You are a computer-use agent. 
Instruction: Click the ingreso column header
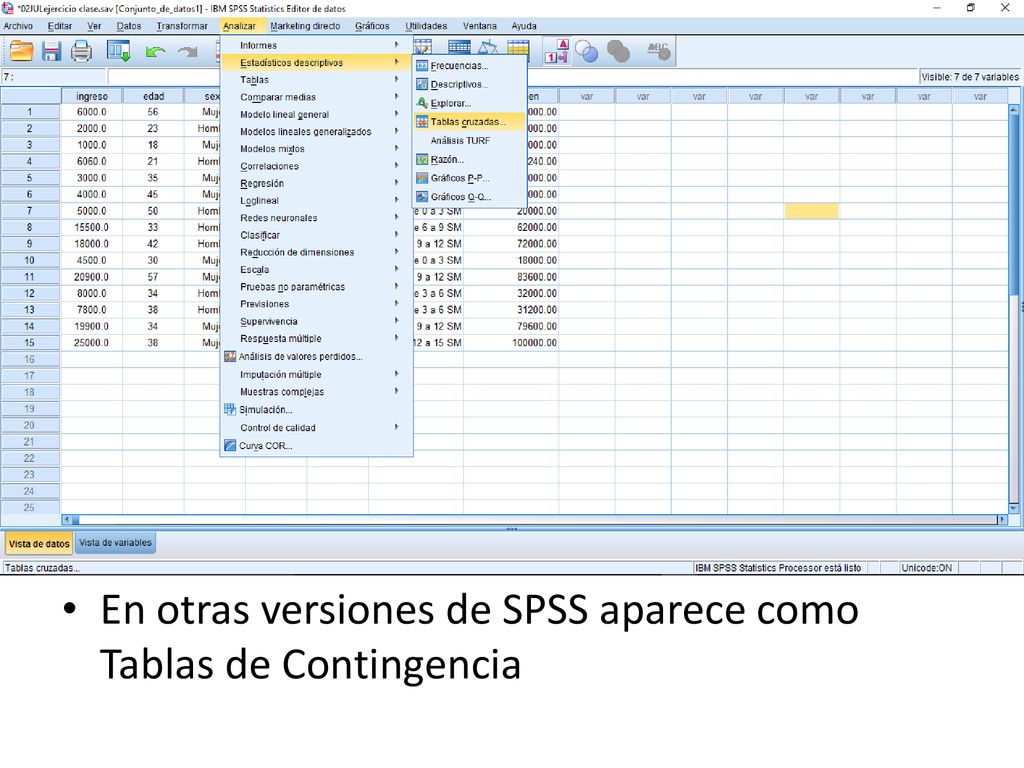point(92,96)
